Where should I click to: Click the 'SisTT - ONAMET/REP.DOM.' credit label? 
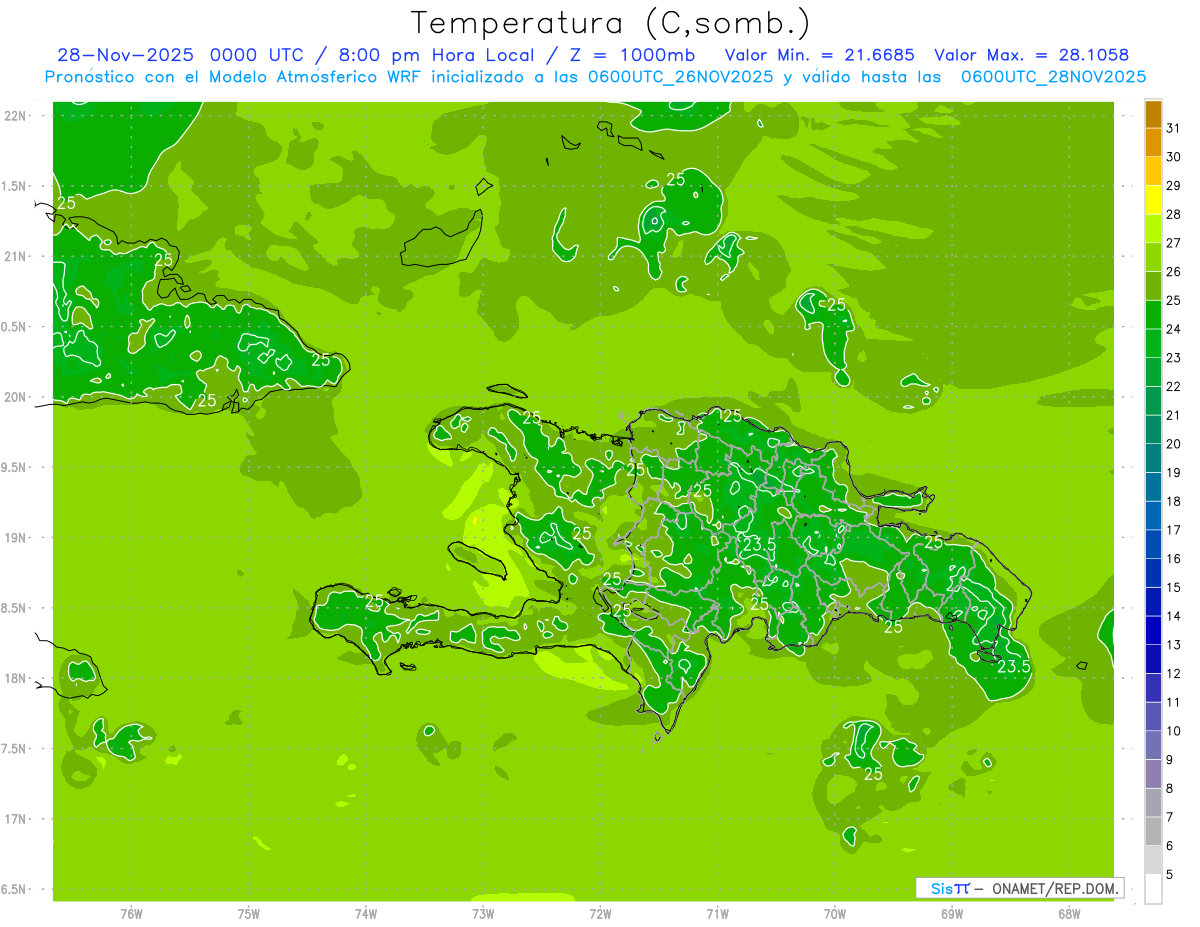[x=1020, y=888]
